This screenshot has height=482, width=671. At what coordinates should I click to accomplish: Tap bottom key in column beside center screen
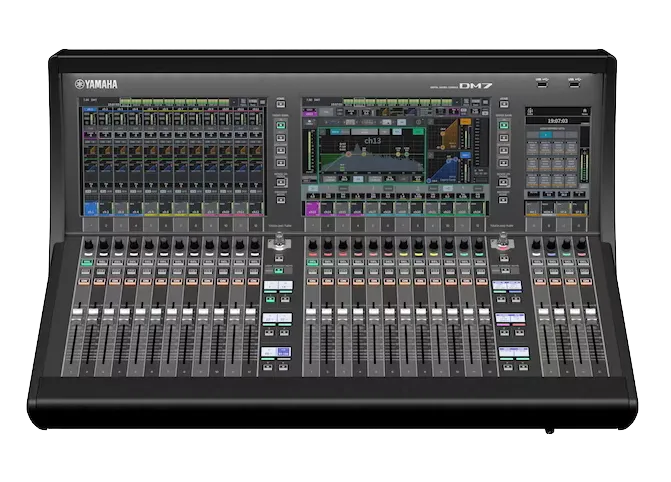click(504, 199)
